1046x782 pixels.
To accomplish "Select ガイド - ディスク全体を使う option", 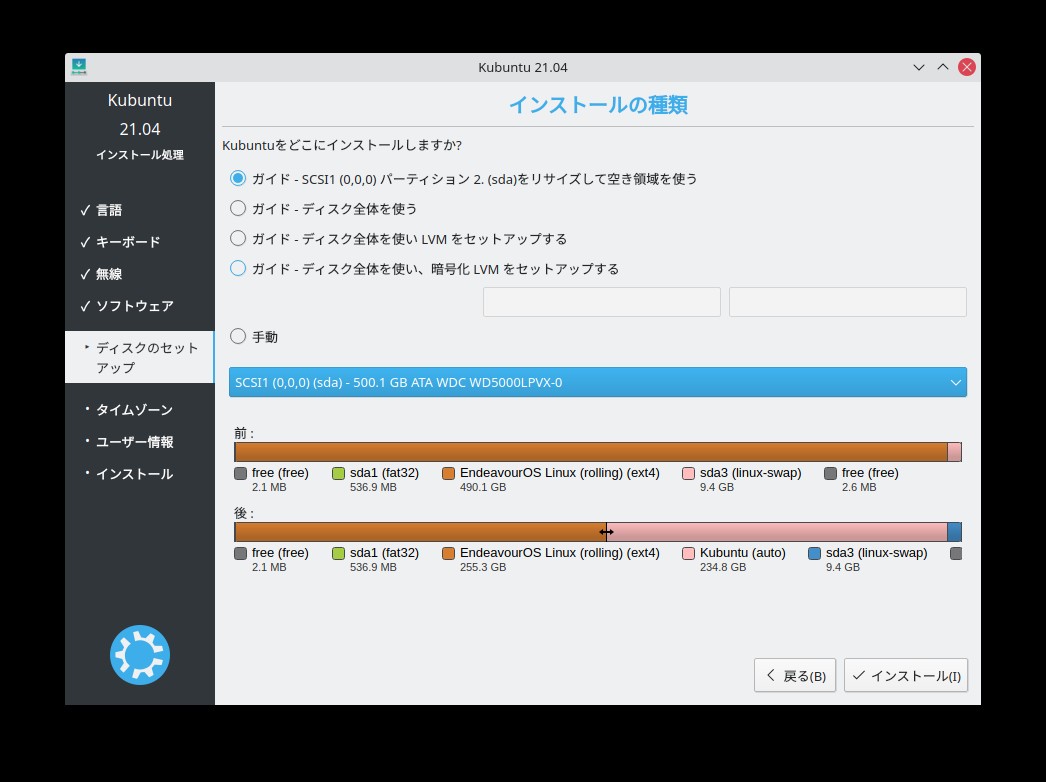I will (x=238, y=209).
